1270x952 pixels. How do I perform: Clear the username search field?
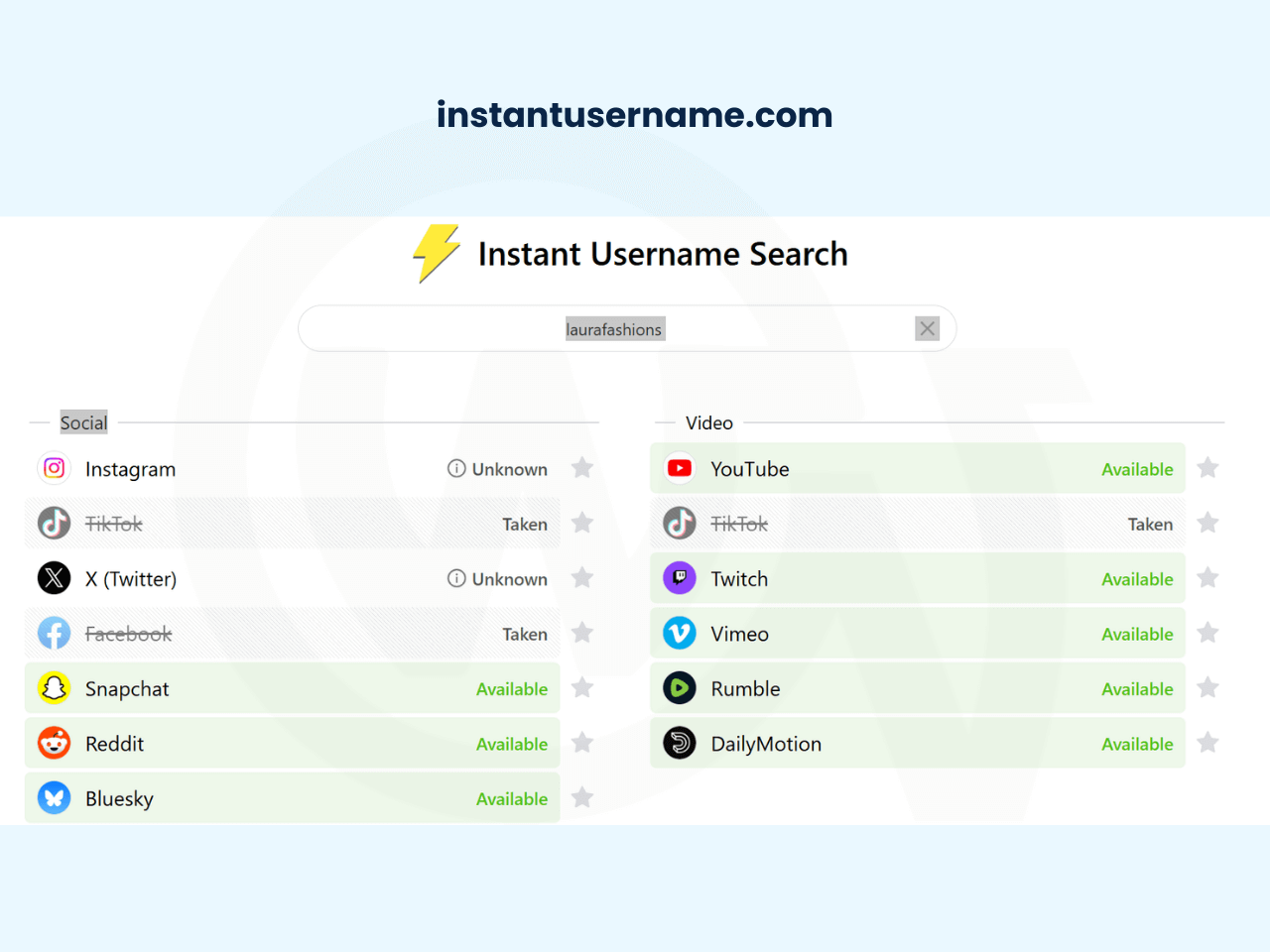pos(928,328)
